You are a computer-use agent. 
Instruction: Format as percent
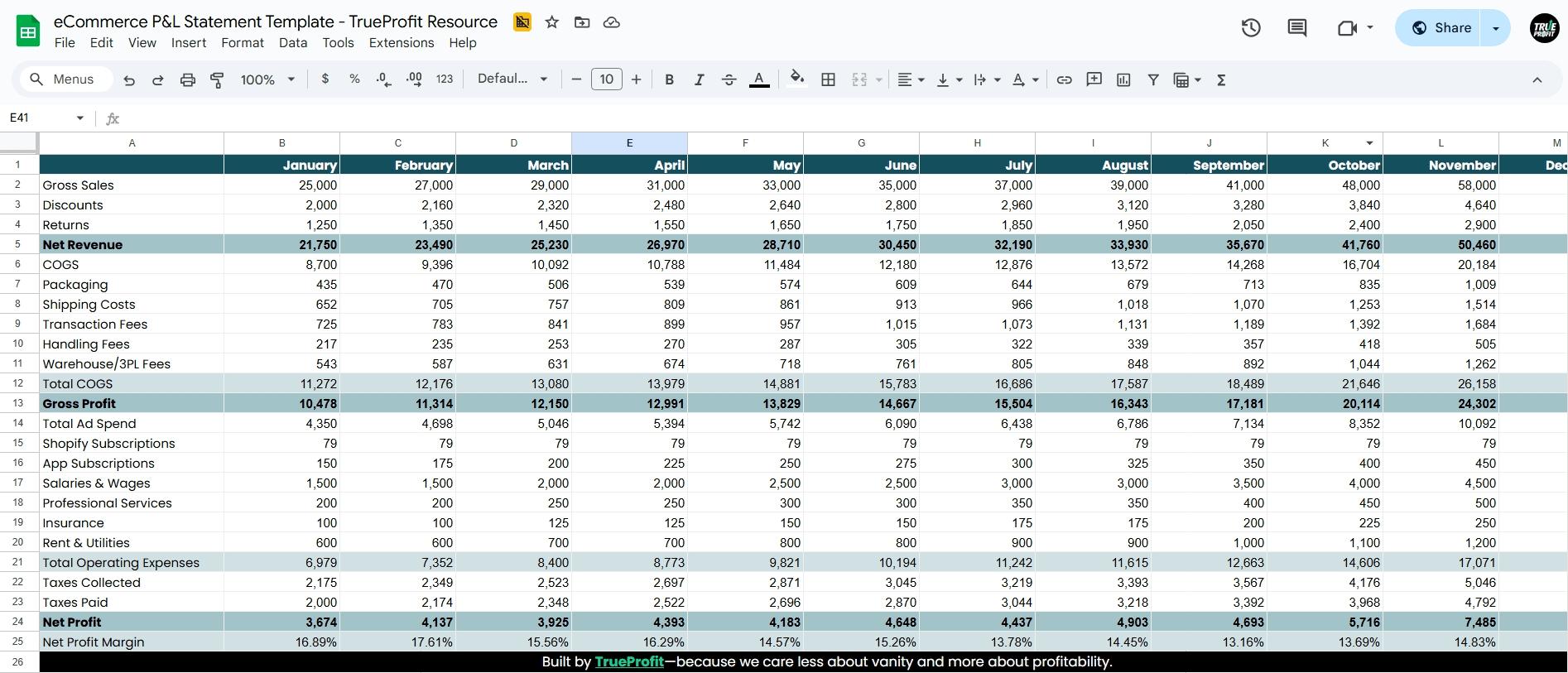pyautogui.click(x=354, y=79)
